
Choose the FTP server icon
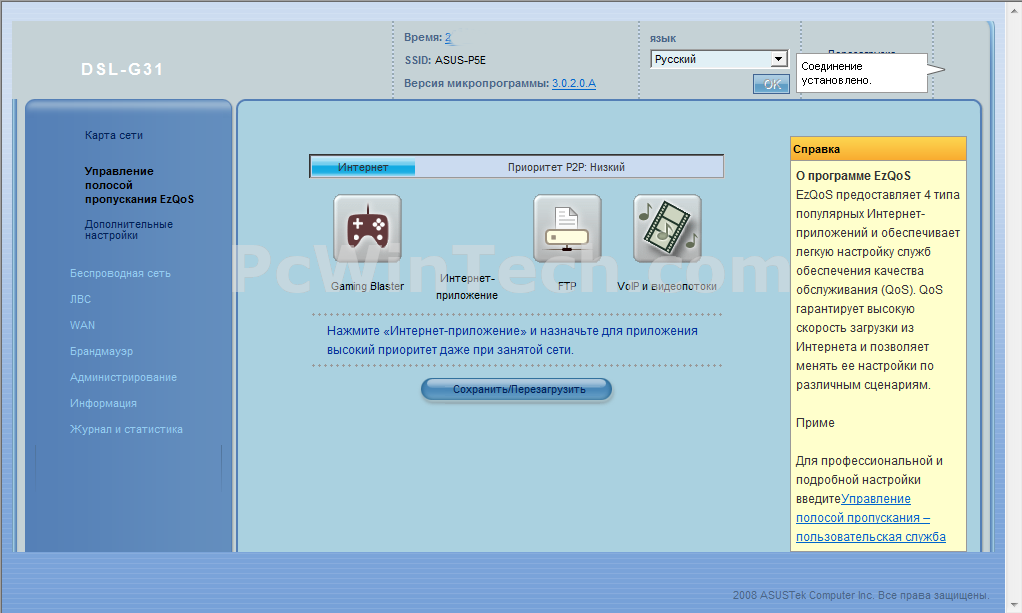click(567, 228)
